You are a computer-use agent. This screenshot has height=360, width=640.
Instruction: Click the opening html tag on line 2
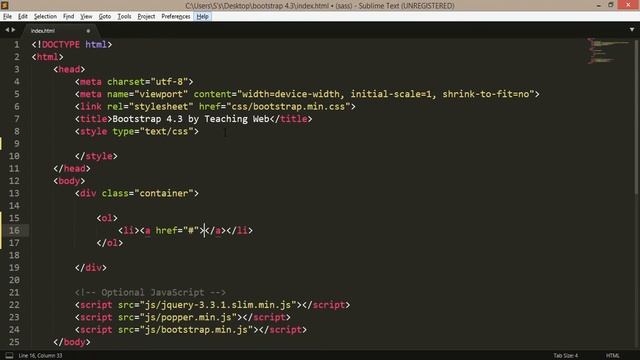click(x=47, y=57)
